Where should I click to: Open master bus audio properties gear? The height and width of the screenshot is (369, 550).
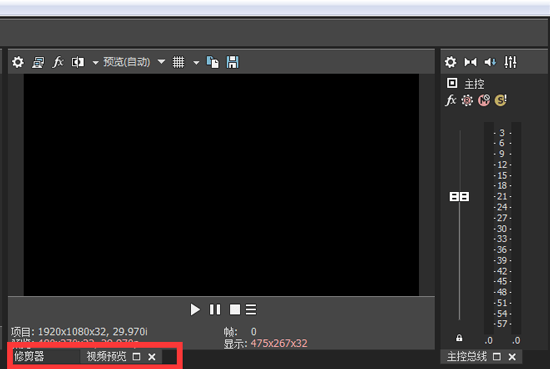pyautogui.click(x=451, y=62)
